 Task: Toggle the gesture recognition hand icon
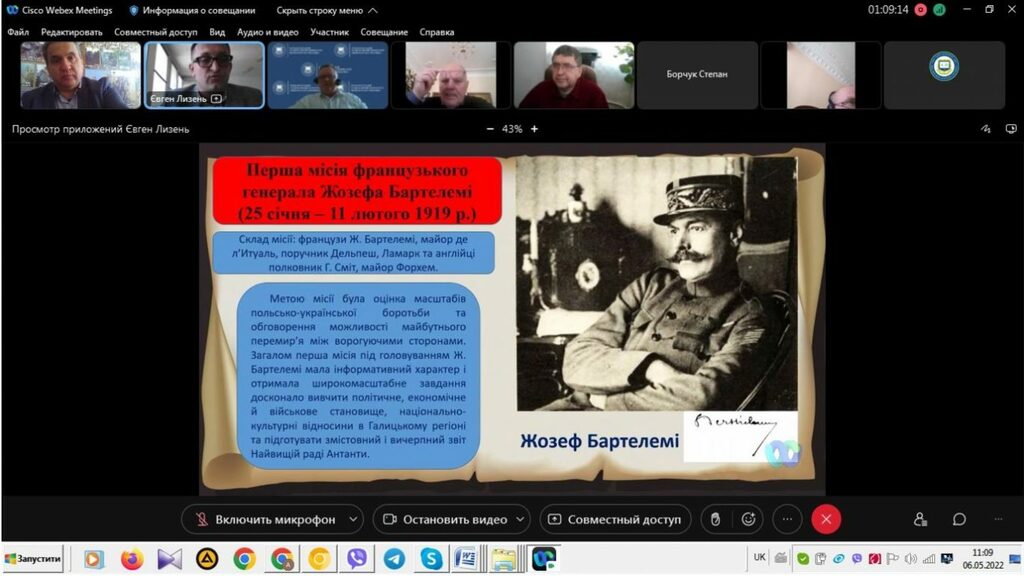coord(714,519)
